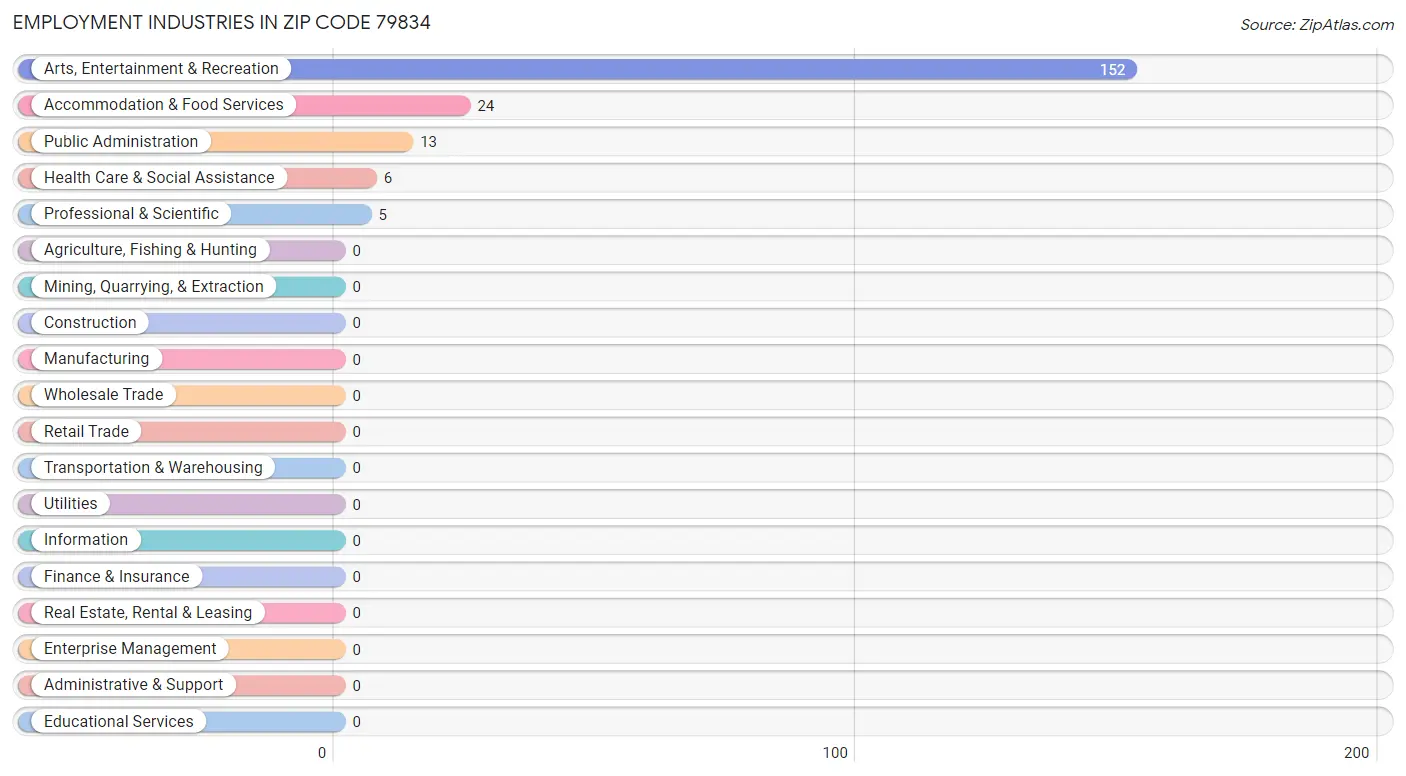Click the 24 value beside Accommodation bar
This screenshot has height=776, width=1406.
(x=486, y=106)
